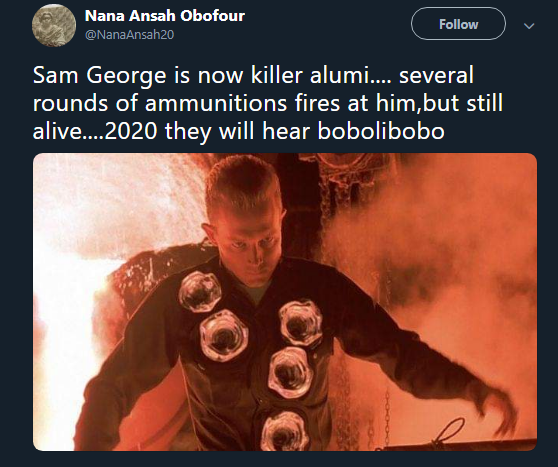The image size is (558, 467).
Task: Open the attached Terminator image
Action: (285, 302)
